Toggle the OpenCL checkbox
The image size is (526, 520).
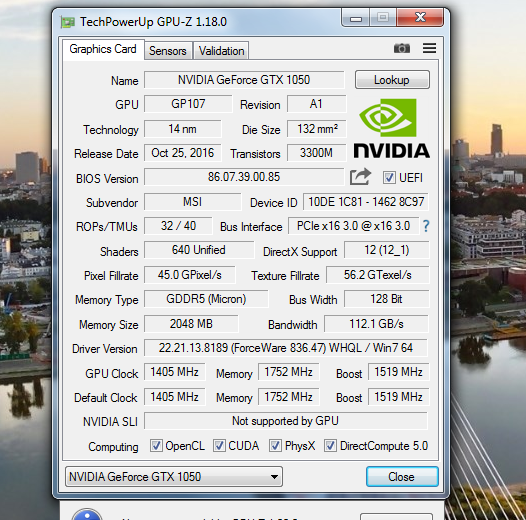point(156,446)
